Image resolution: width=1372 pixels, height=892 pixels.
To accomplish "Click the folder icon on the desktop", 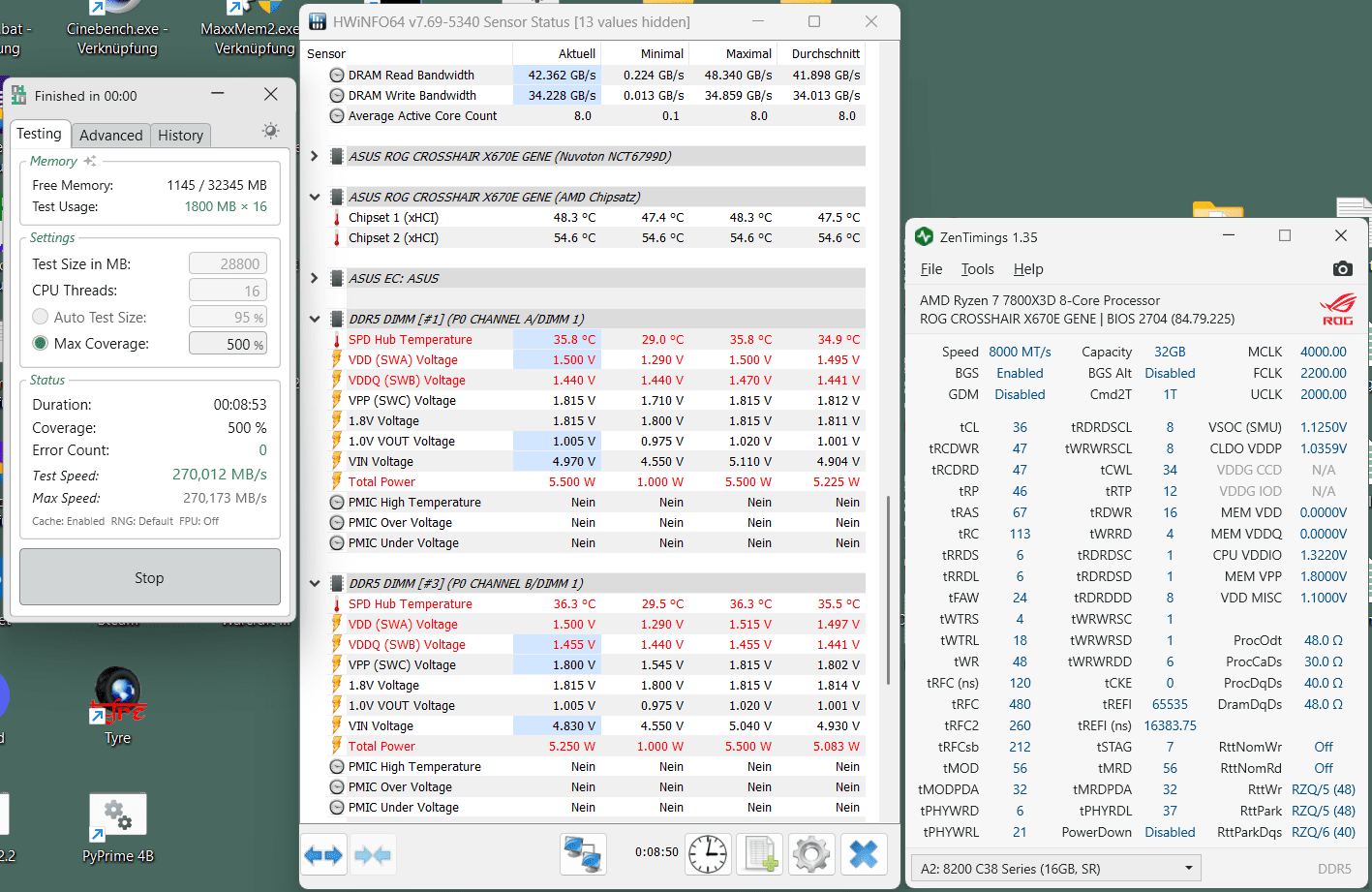I will click(1217, 210).
